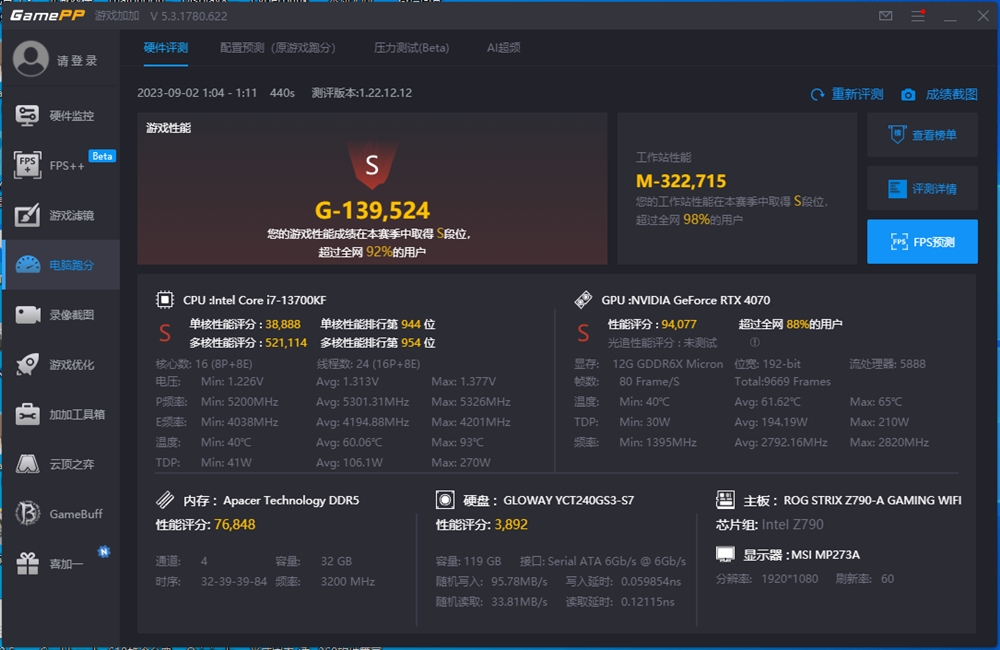Click the refresh arrow beside 重新评测
Image resolution: width=1000 pixels, height=650 pixels.
click(x=818, y=94)
